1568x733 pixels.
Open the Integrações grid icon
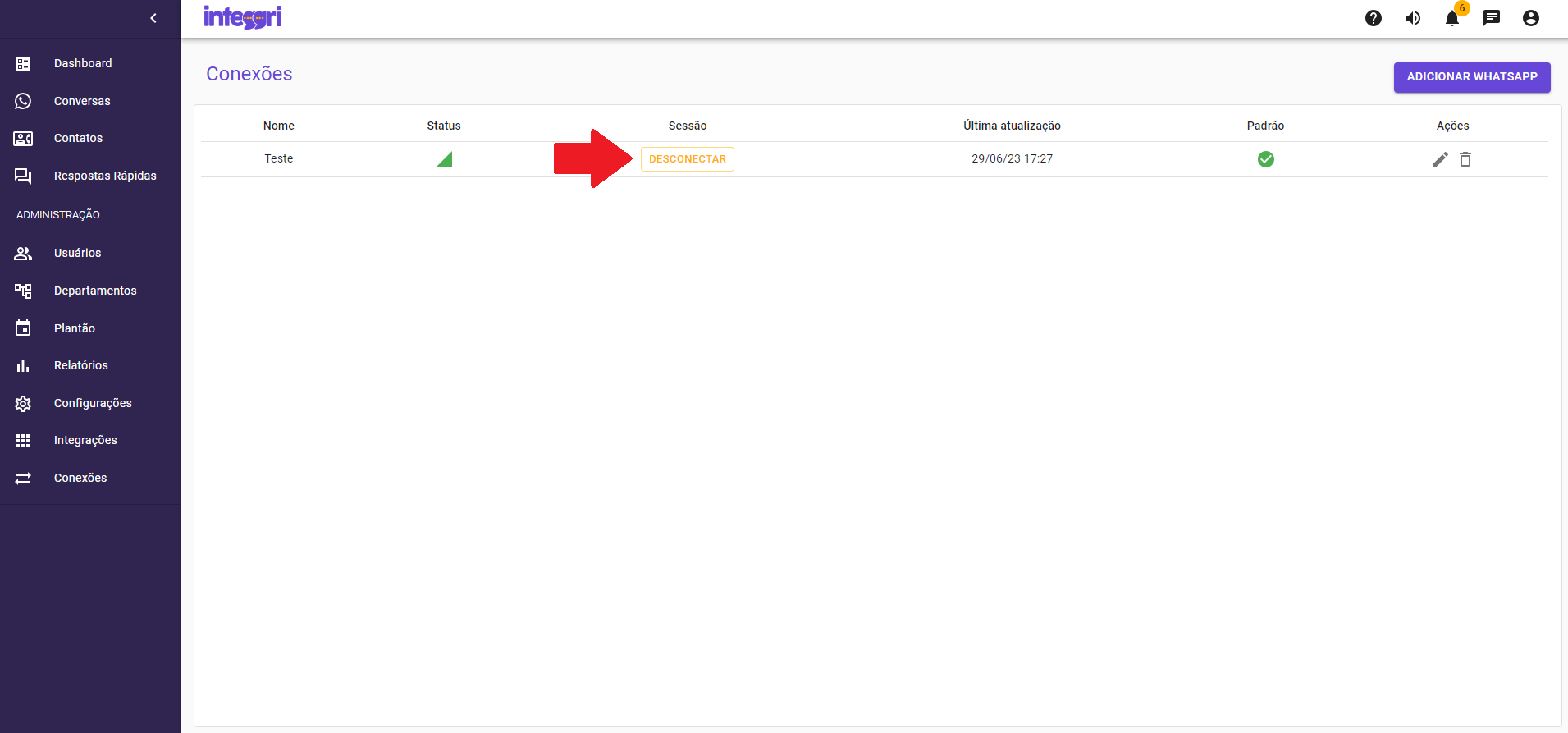pos(23,441)
